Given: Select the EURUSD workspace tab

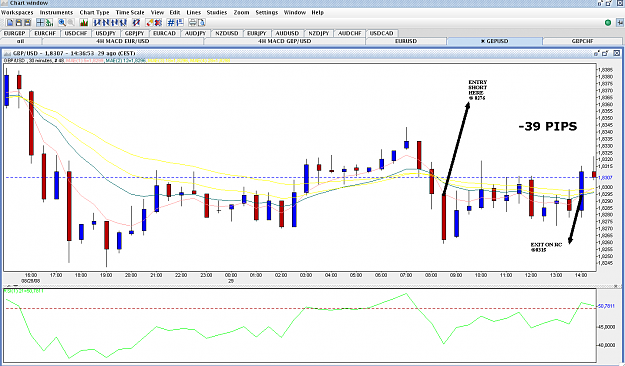Looking at the screenshot, I should tap(406, 41).
